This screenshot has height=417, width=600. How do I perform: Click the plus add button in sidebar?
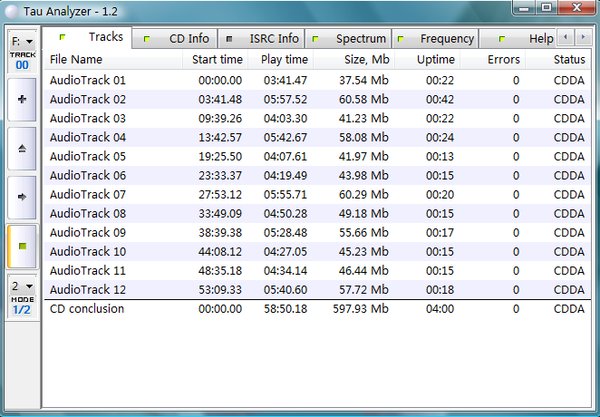pyautogui.click(x=22, y=99)
